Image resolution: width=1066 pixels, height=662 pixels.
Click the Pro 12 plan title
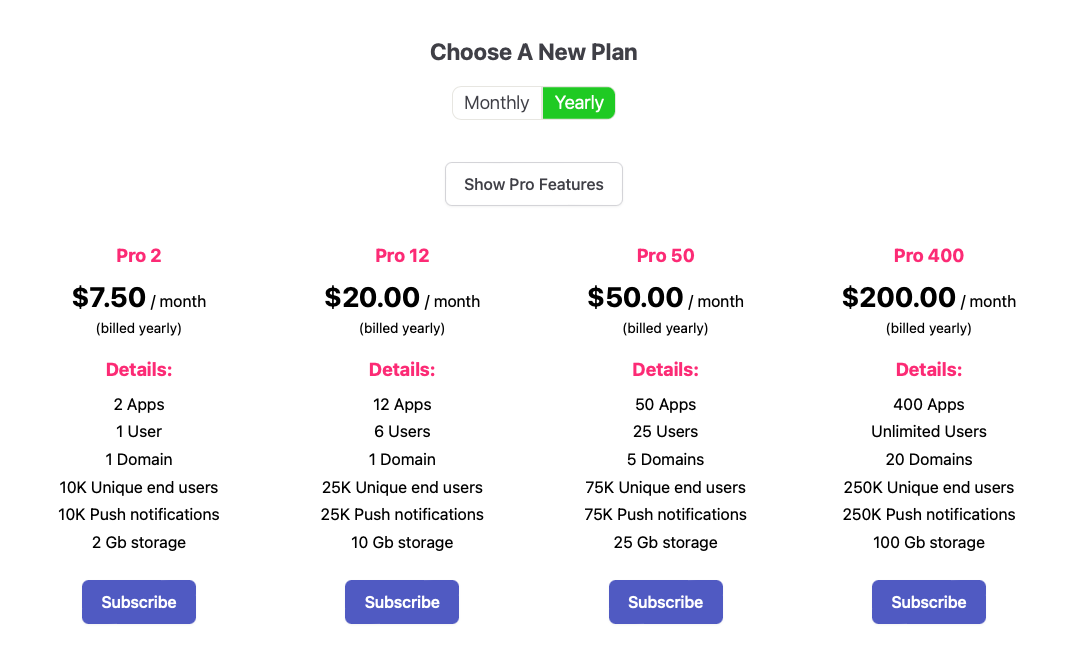pos(402,256)
